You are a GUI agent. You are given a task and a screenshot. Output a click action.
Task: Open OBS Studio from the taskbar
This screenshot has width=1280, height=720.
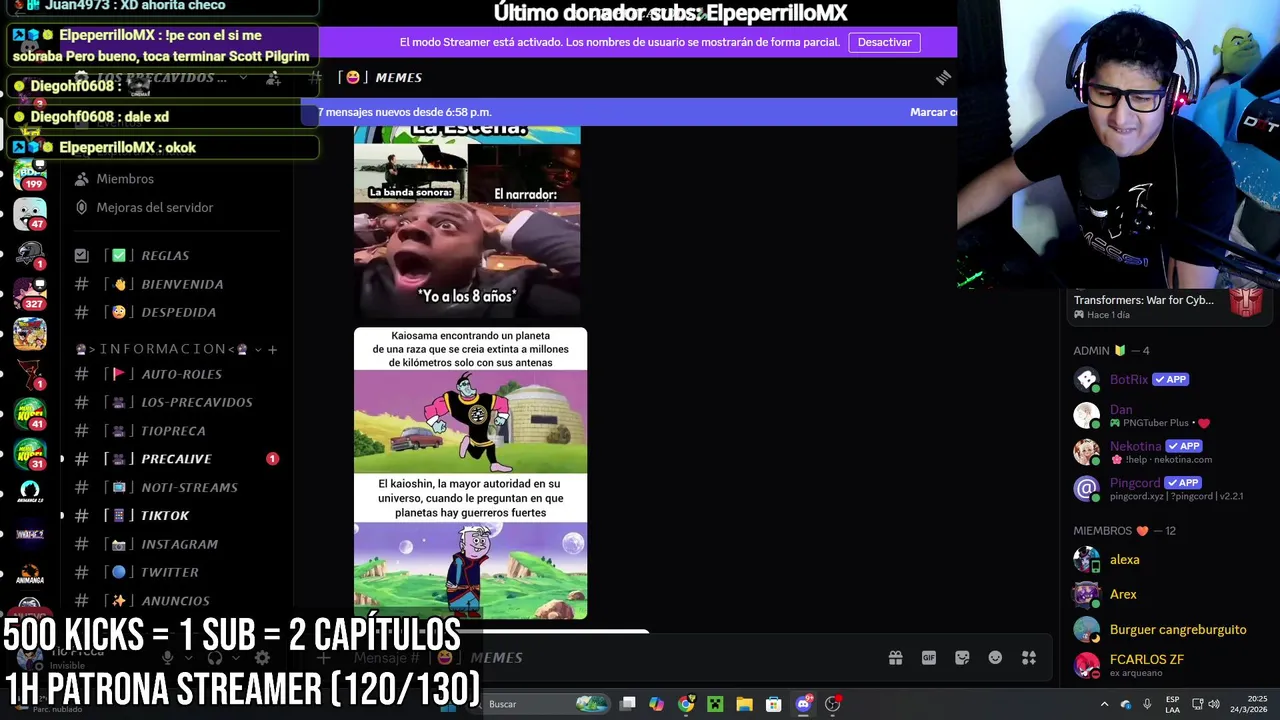point(832,704)
